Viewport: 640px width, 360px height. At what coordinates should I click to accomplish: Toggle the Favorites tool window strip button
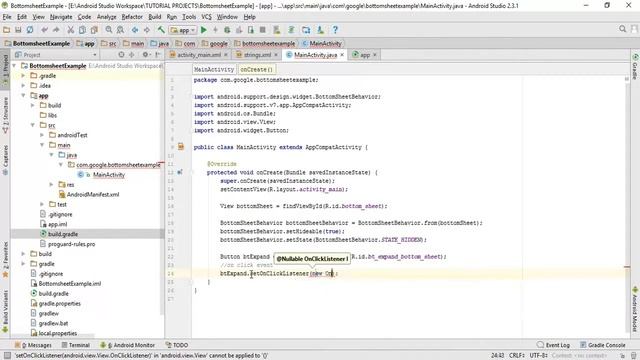(5, 260)
